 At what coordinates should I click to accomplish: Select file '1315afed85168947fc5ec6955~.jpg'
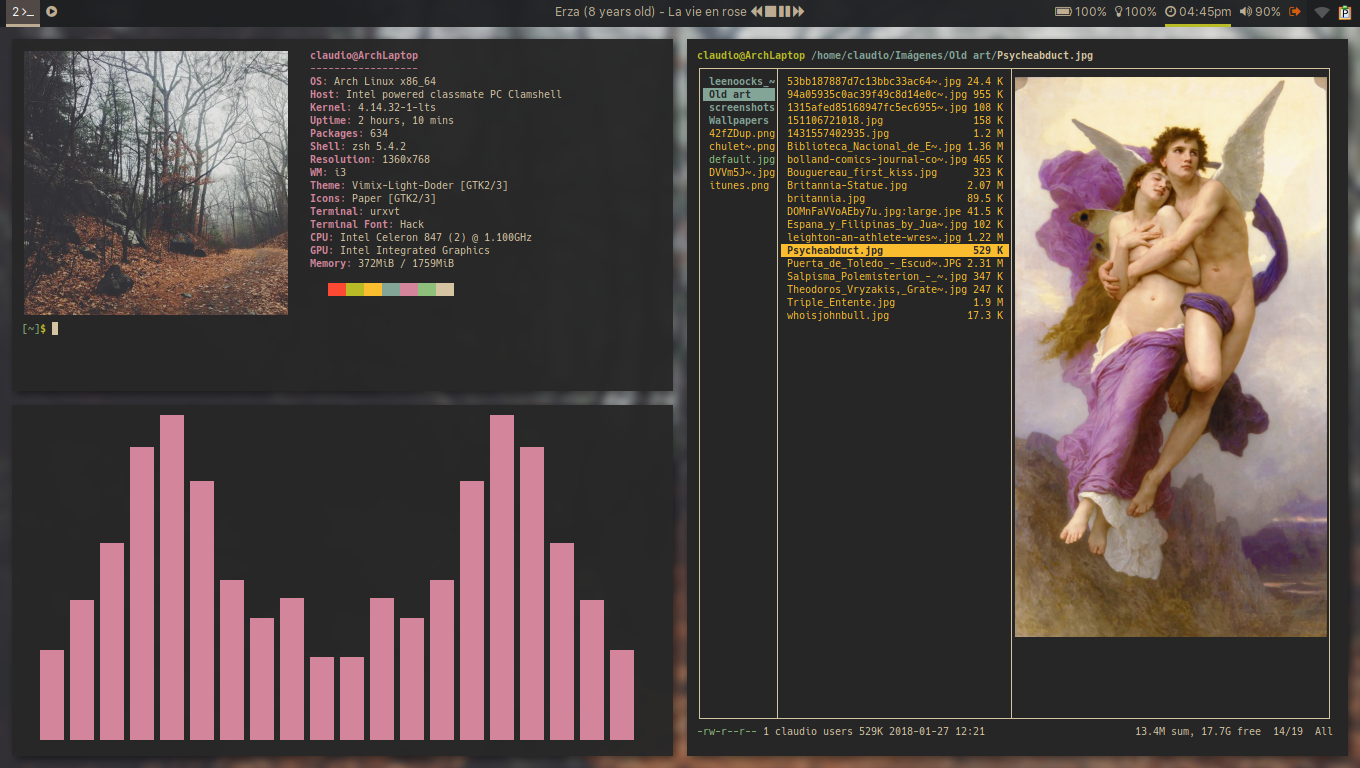(x=895, y=107)
